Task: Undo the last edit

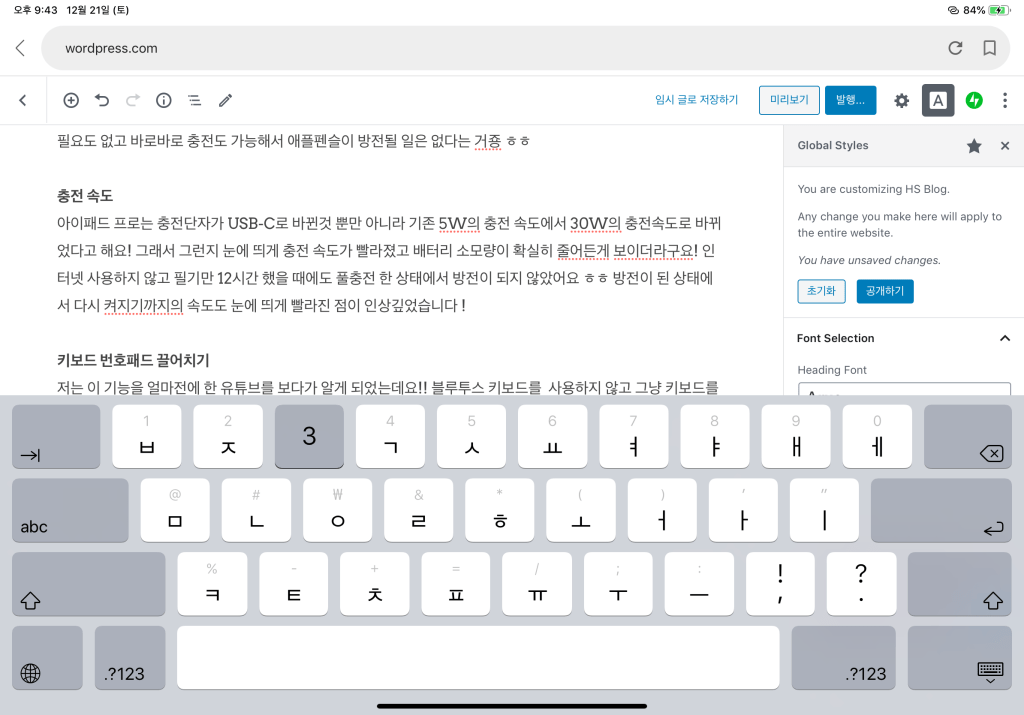Action: point(102,100)
